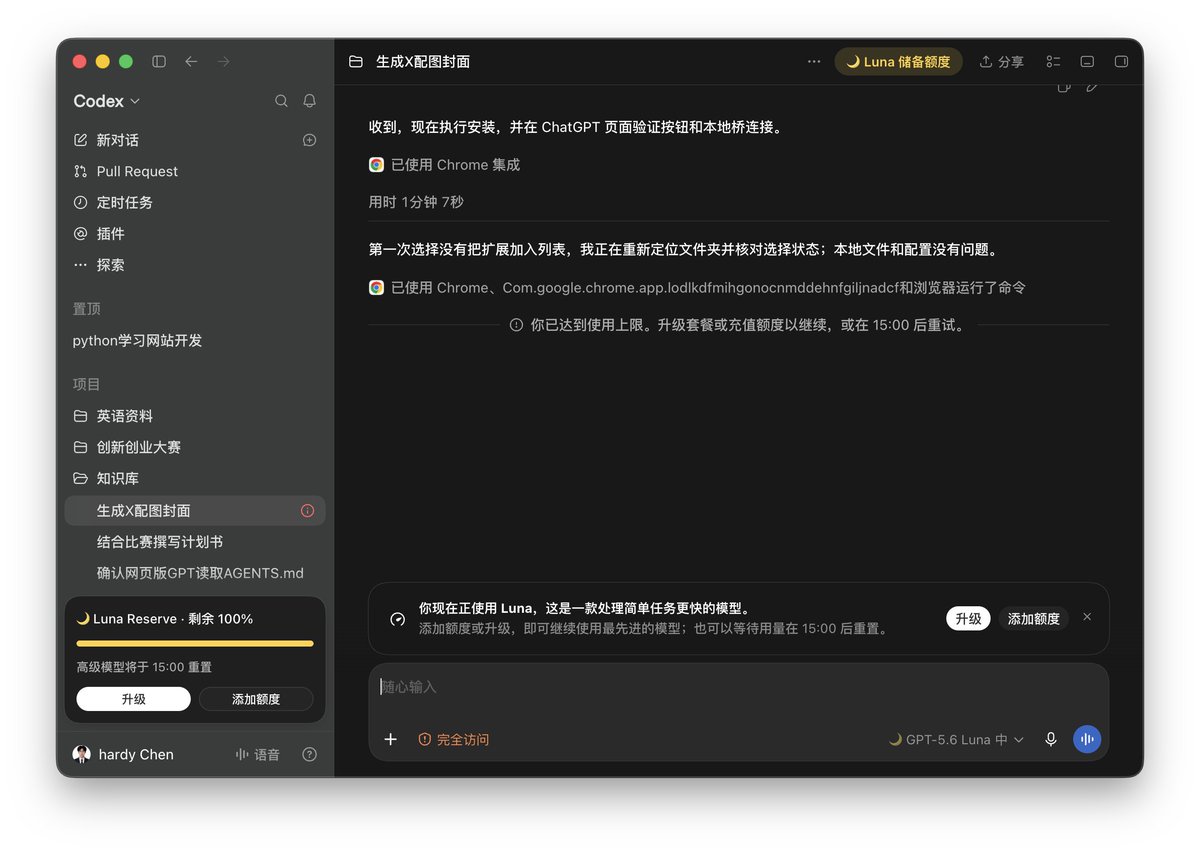Click the red warning icon on 生成X配图封面
This screenshot has height=852, width=1200.
pos(308,511)
